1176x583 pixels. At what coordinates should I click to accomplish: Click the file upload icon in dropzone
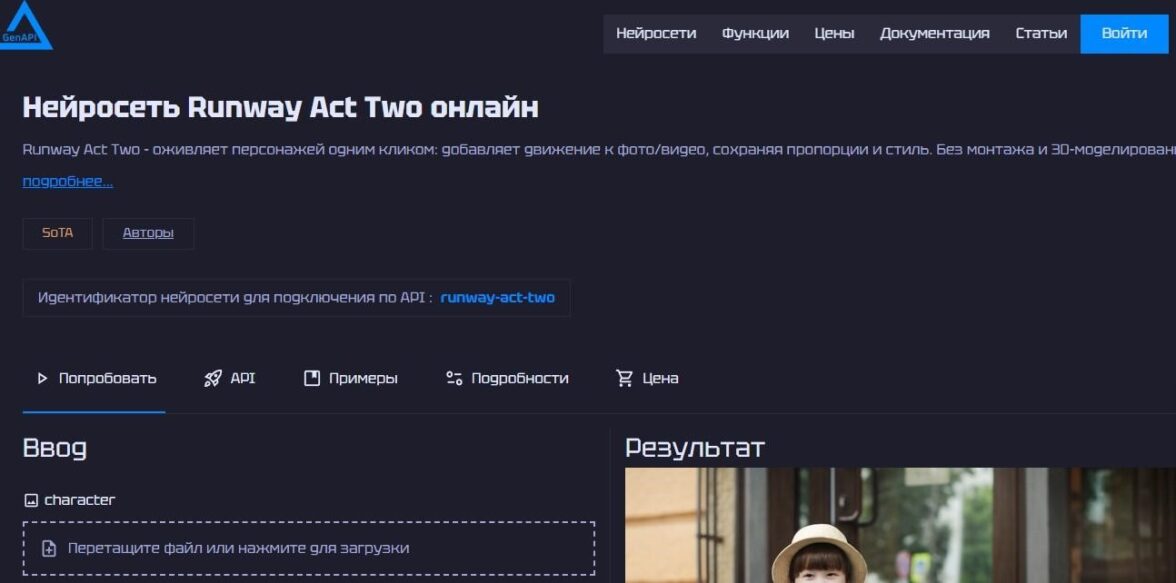pyautogui.click(x=49, y=548)
